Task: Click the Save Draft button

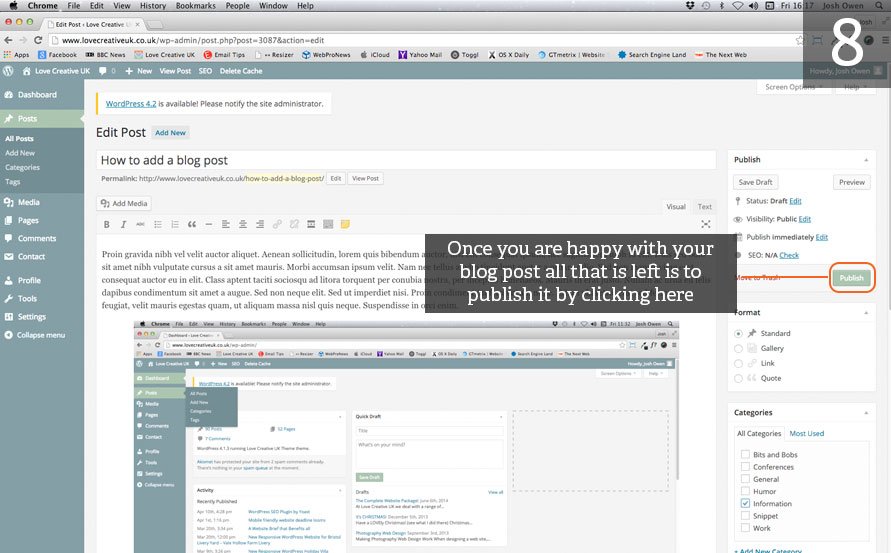Action: 756,182
